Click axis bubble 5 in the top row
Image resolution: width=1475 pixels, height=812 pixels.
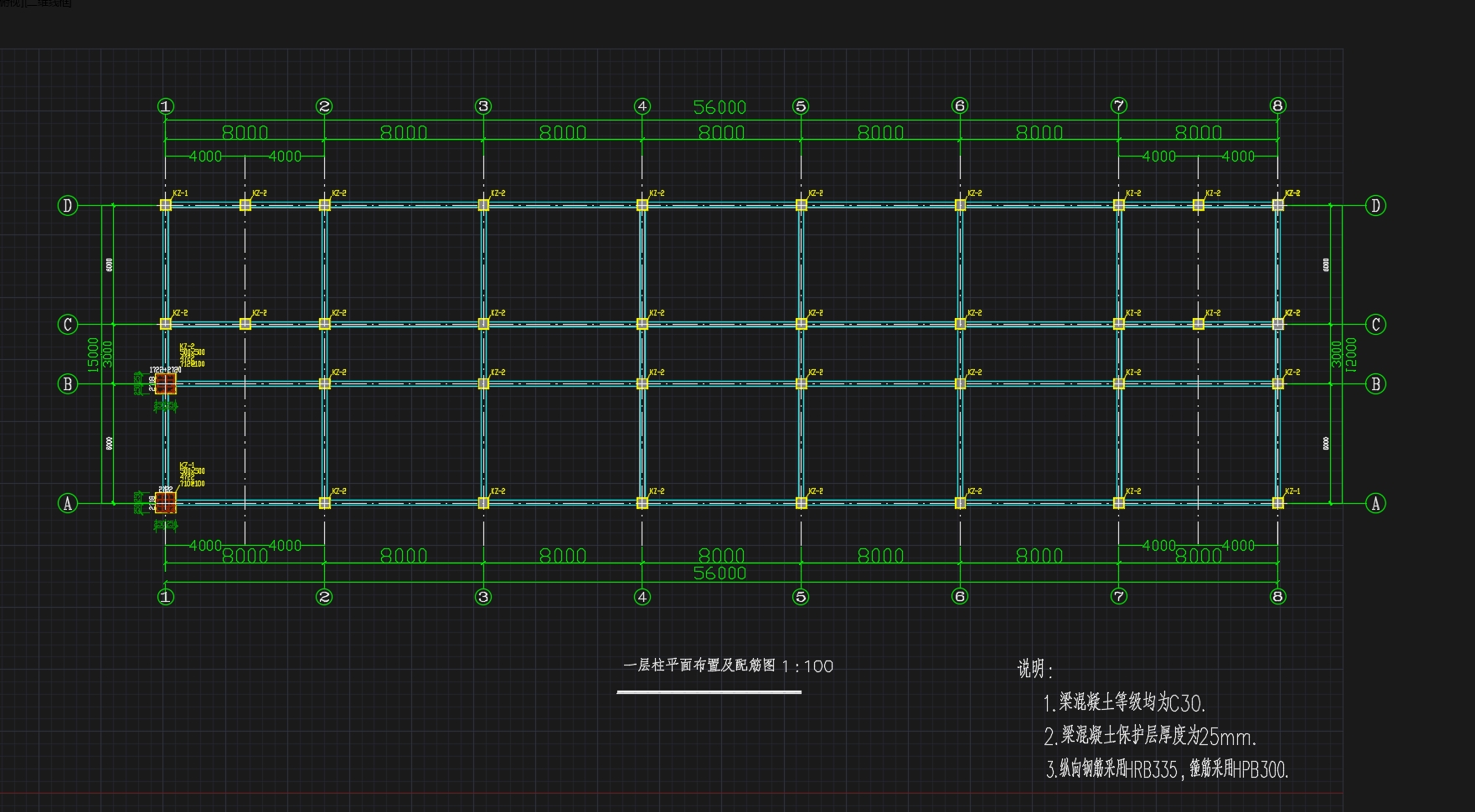pyautogui.click(x=801, y=106)
